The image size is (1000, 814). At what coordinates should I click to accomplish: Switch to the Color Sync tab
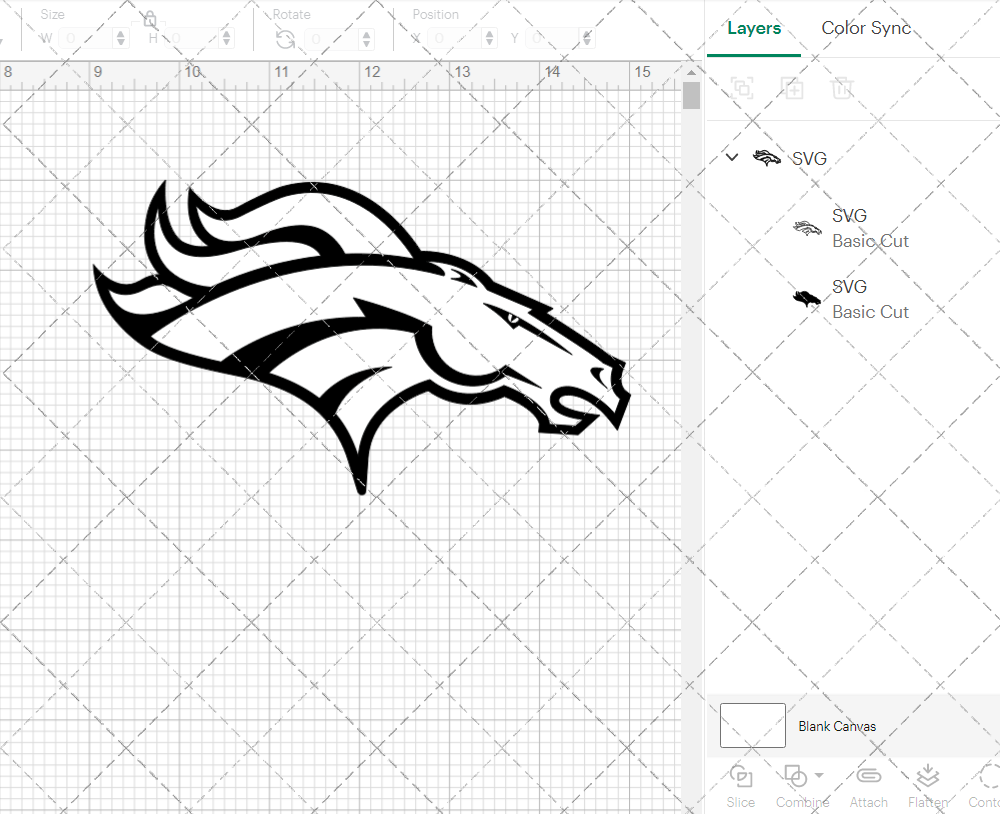(866, 28)
